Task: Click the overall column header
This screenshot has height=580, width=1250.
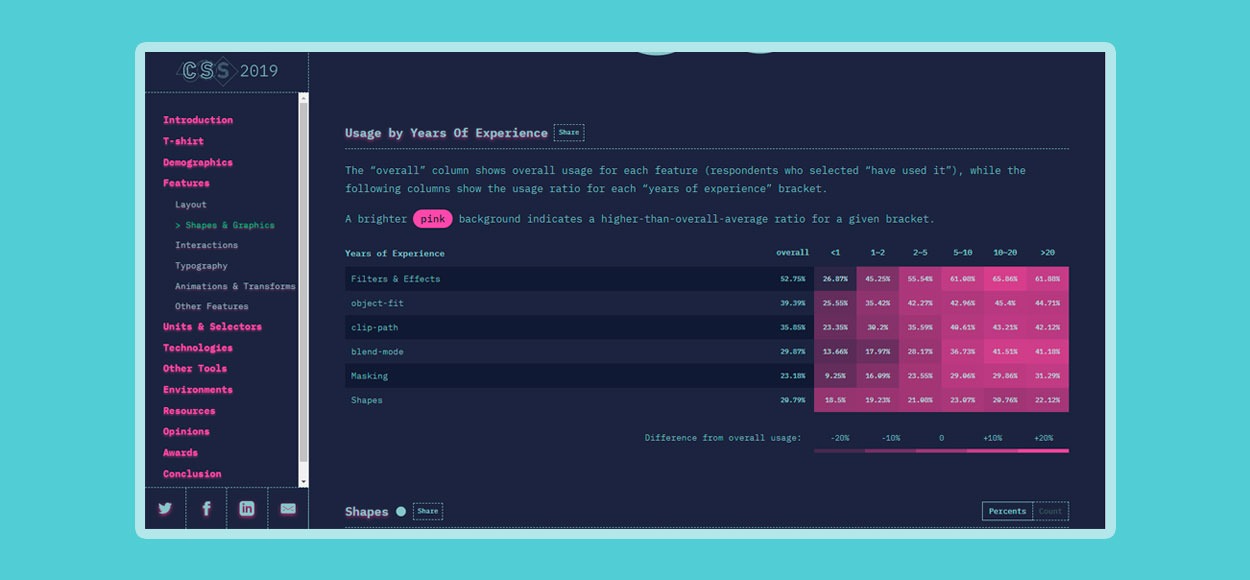Action: click(x=793, y=253)
